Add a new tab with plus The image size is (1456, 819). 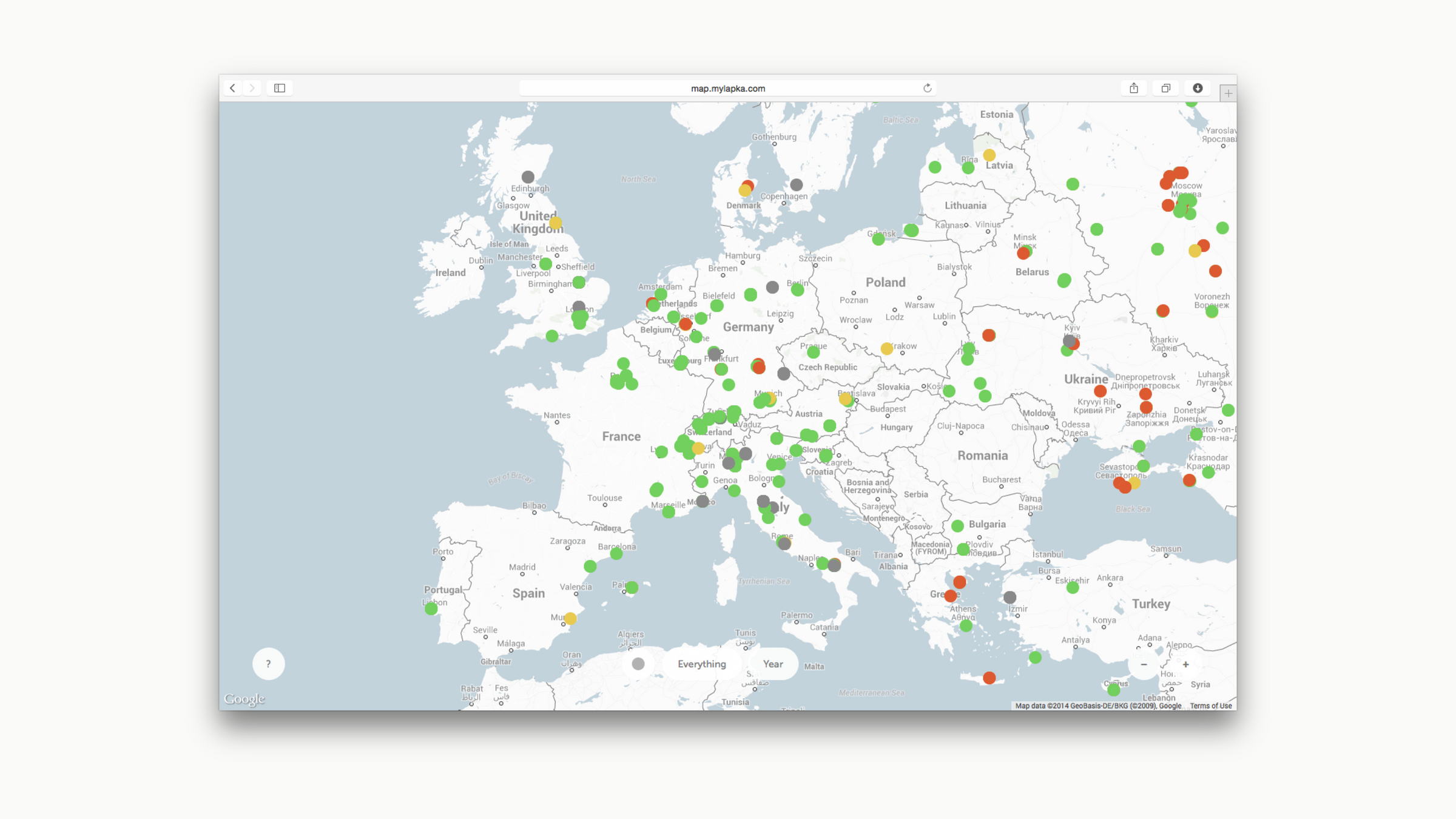[x=1228, y=93]
